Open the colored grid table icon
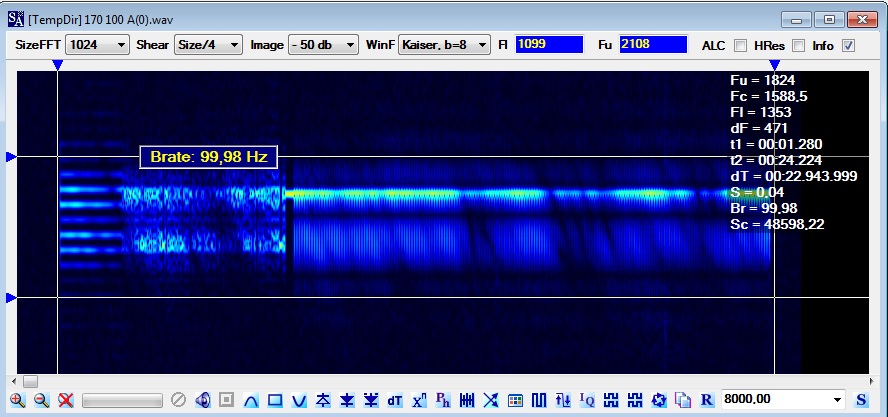Screen dimensions: 888x417 click(515, 400)
